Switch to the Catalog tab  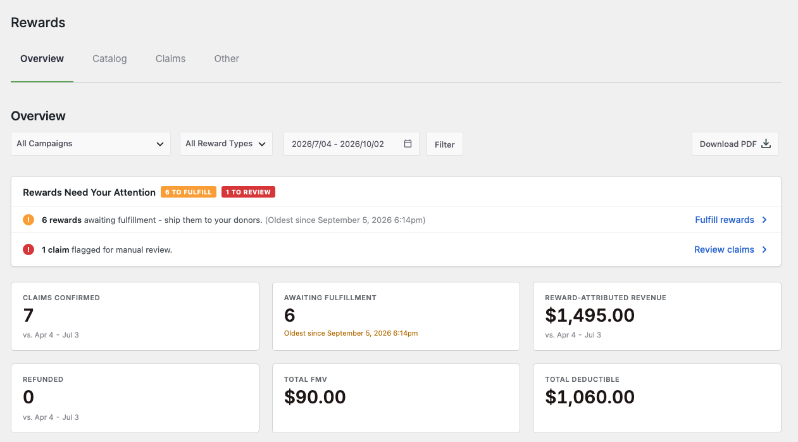click(x=109, y=59)
